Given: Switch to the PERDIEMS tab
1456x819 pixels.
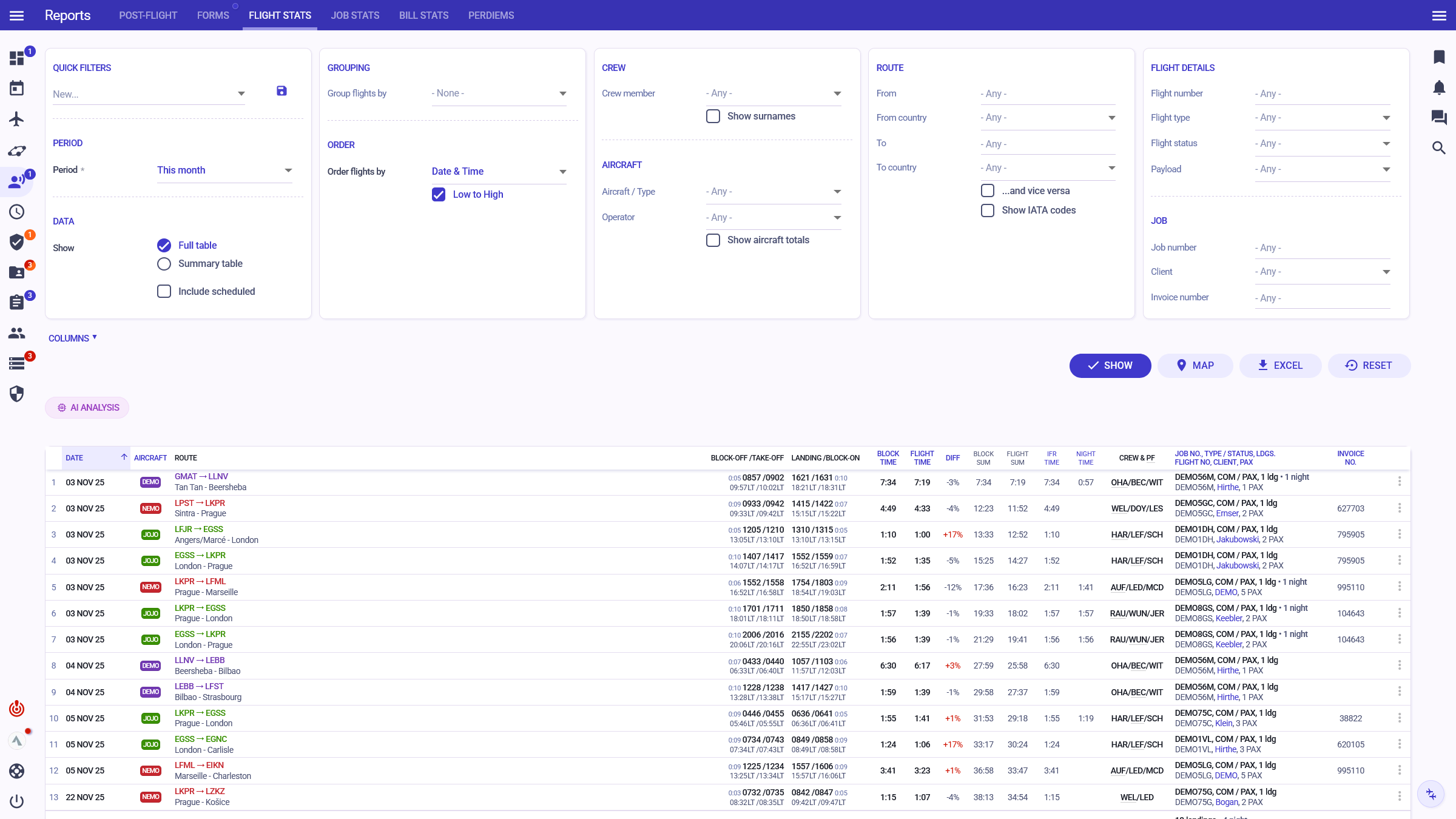Looking at the screenshot, I should [491, 15].
